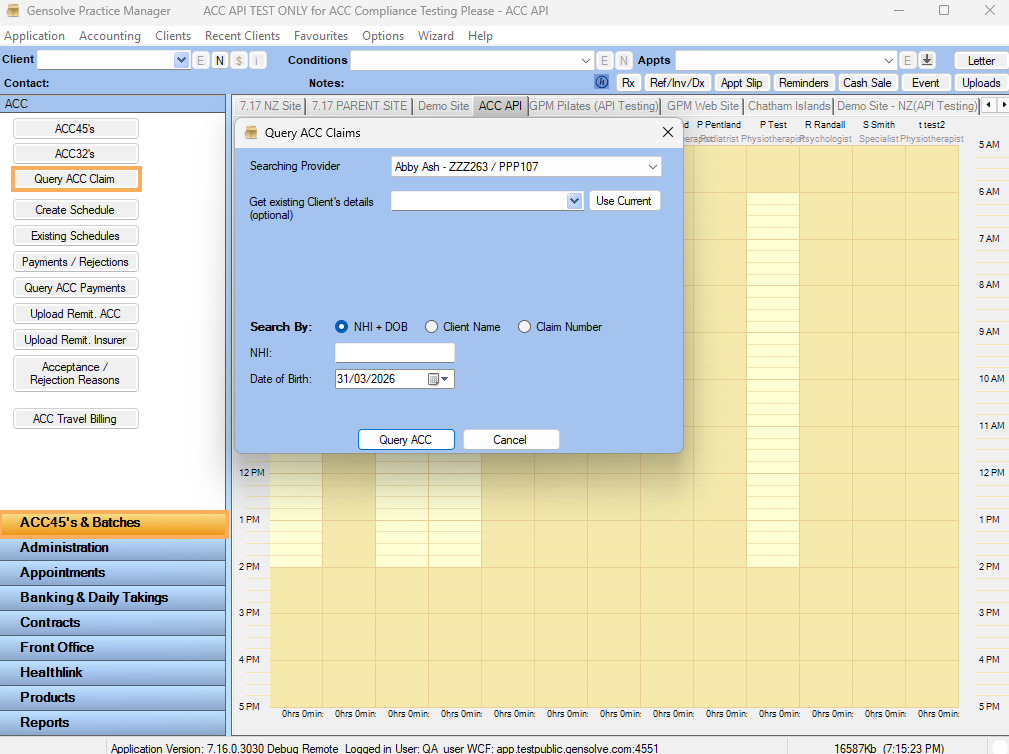Click the download arrow icon next to Appts

(927, 60)
